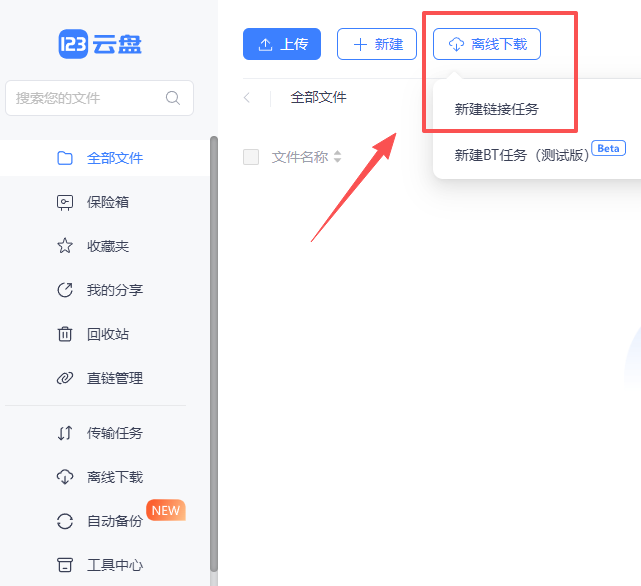Select 新建BT任务 (测试版) menu entry
Image resolution: width=641 pixels, height=586 pixels.
pyautogui.click(x=522, y=155)
